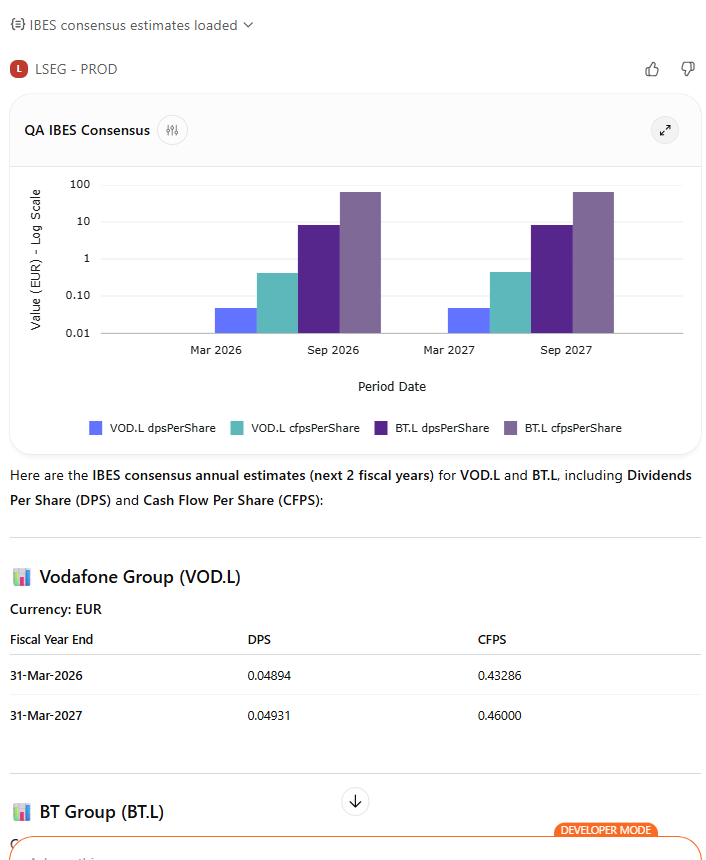Toggle BT.L dpsPerShare series in legend
This screenshot has width=706, height=860.
pyautogui.click(x=441, y=428)
